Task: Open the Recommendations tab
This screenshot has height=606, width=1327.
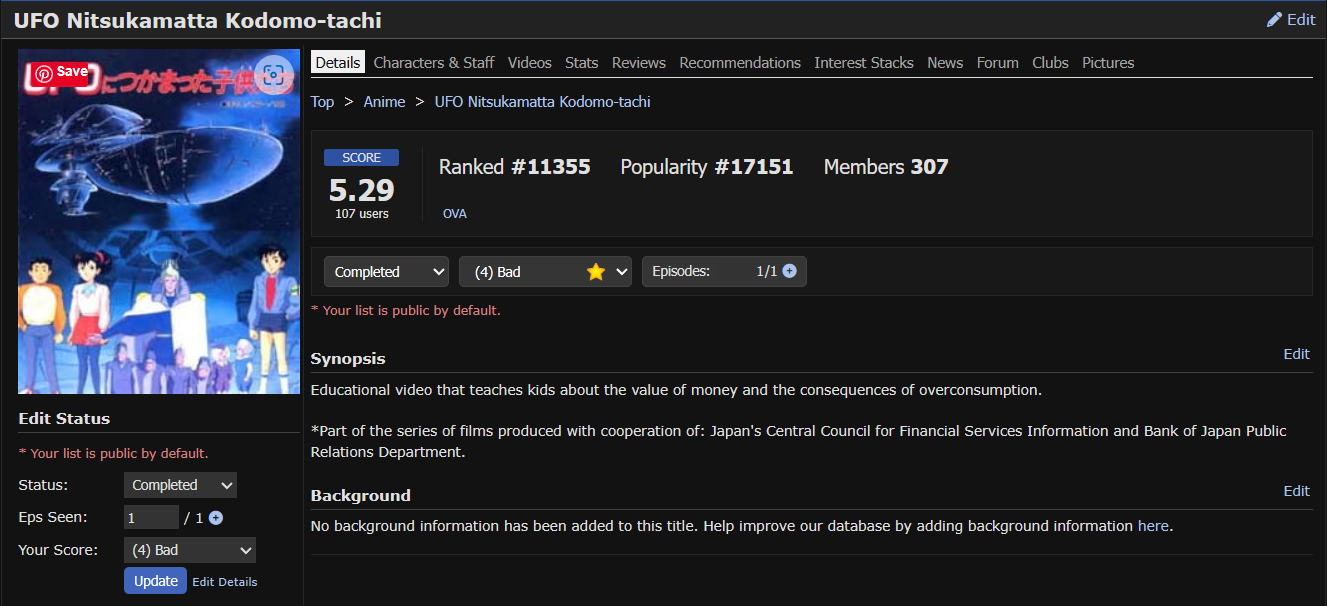Action: point(740,62)
